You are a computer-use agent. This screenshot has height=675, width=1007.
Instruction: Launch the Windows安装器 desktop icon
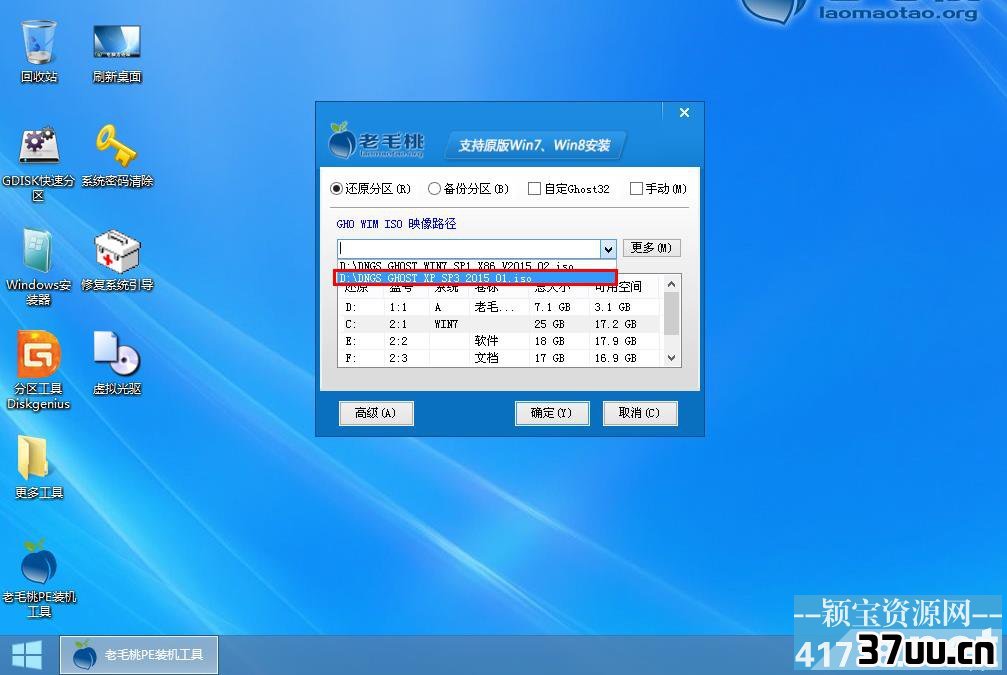[x=39, y=267]
